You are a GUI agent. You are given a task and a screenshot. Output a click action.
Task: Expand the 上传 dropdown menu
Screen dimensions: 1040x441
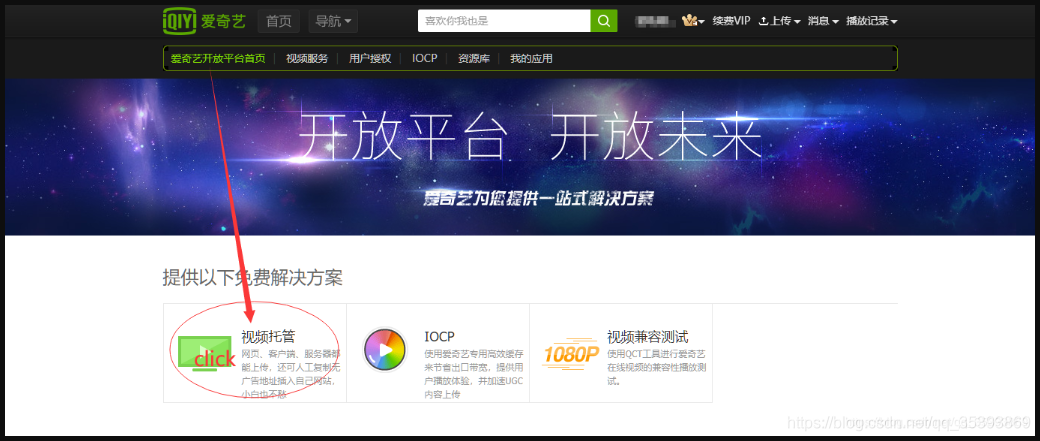(779, 21)
